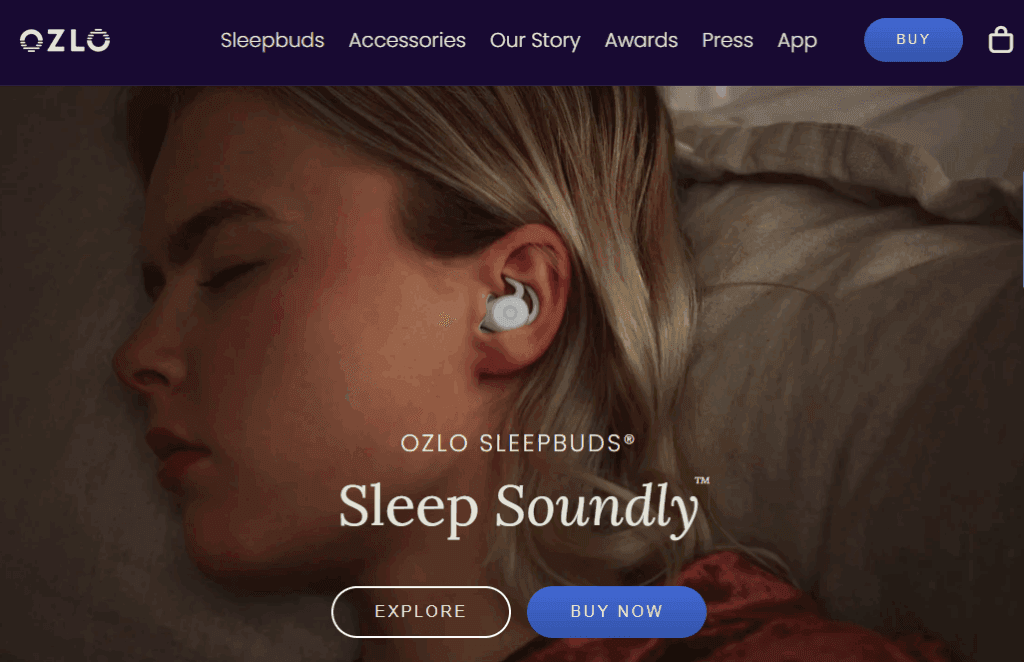
Task: Select the Awards navigation link
Action: [641, 40]
